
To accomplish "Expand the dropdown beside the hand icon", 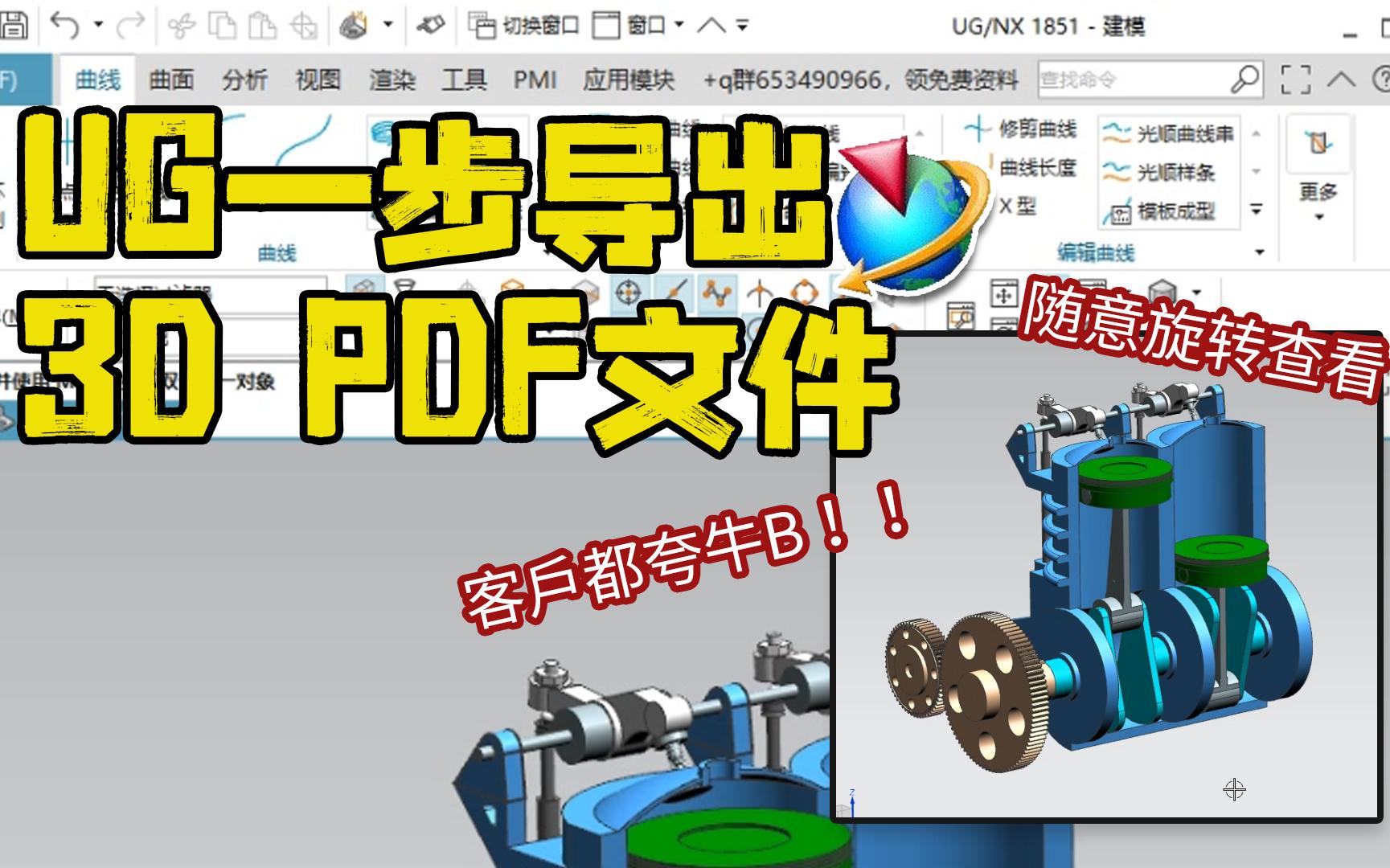I will (x=388, y=25).
